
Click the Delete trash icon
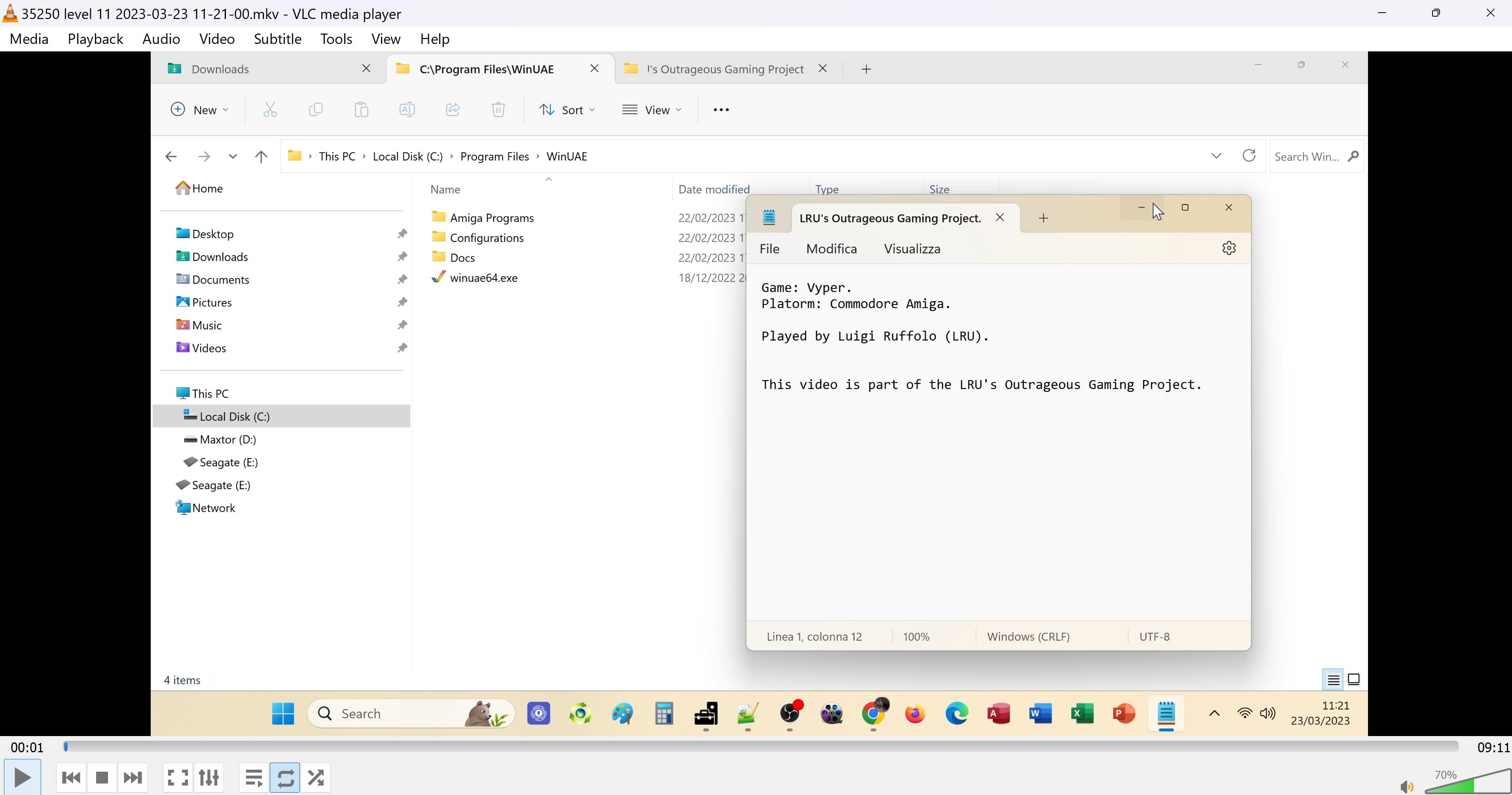[x=498, y=110]
